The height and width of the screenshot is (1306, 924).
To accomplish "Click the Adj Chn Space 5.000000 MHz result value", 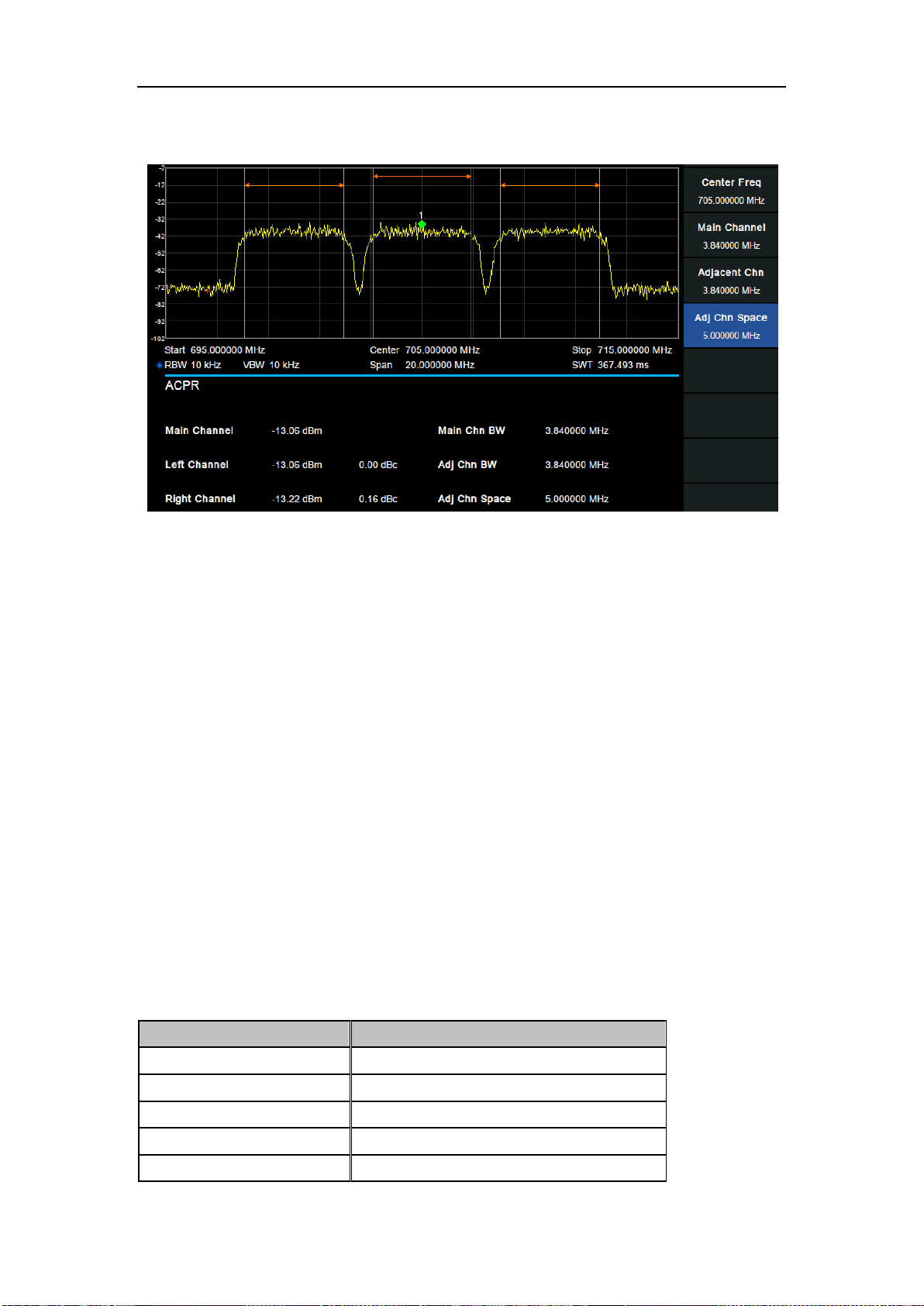I will click(x=577, y=499).
